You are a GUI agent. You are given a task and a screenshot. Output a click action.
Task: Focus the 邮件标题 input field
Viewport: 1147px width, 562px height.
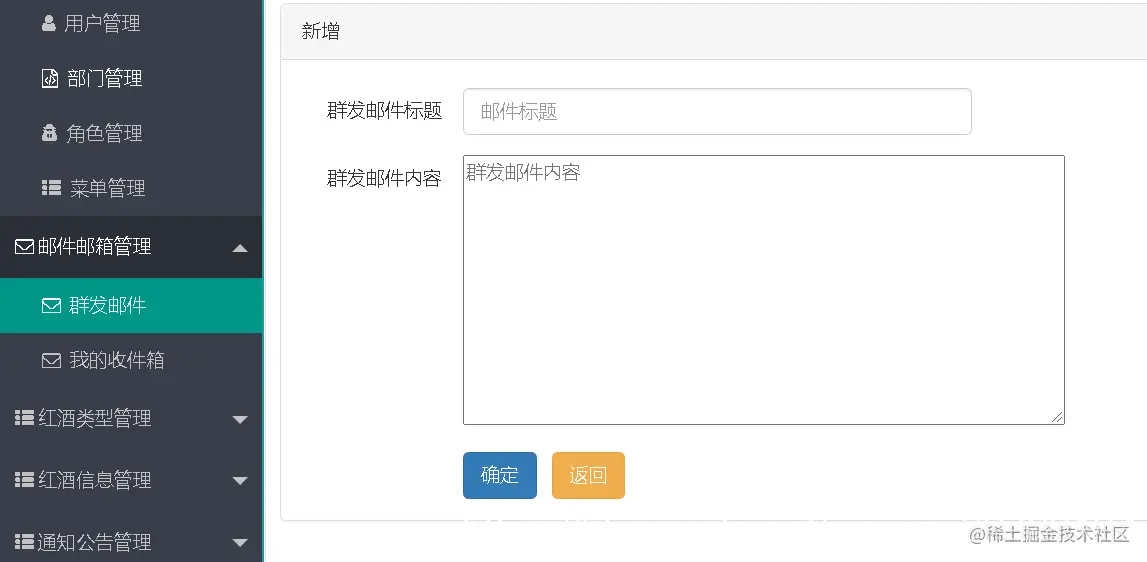pyautogui.click(x=717, y=111)
